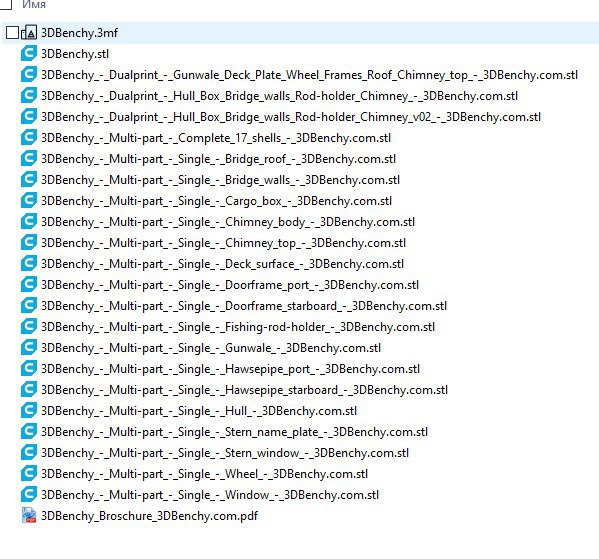Select Single Deck_surface file name
The image size is (599, 559).
222,264
